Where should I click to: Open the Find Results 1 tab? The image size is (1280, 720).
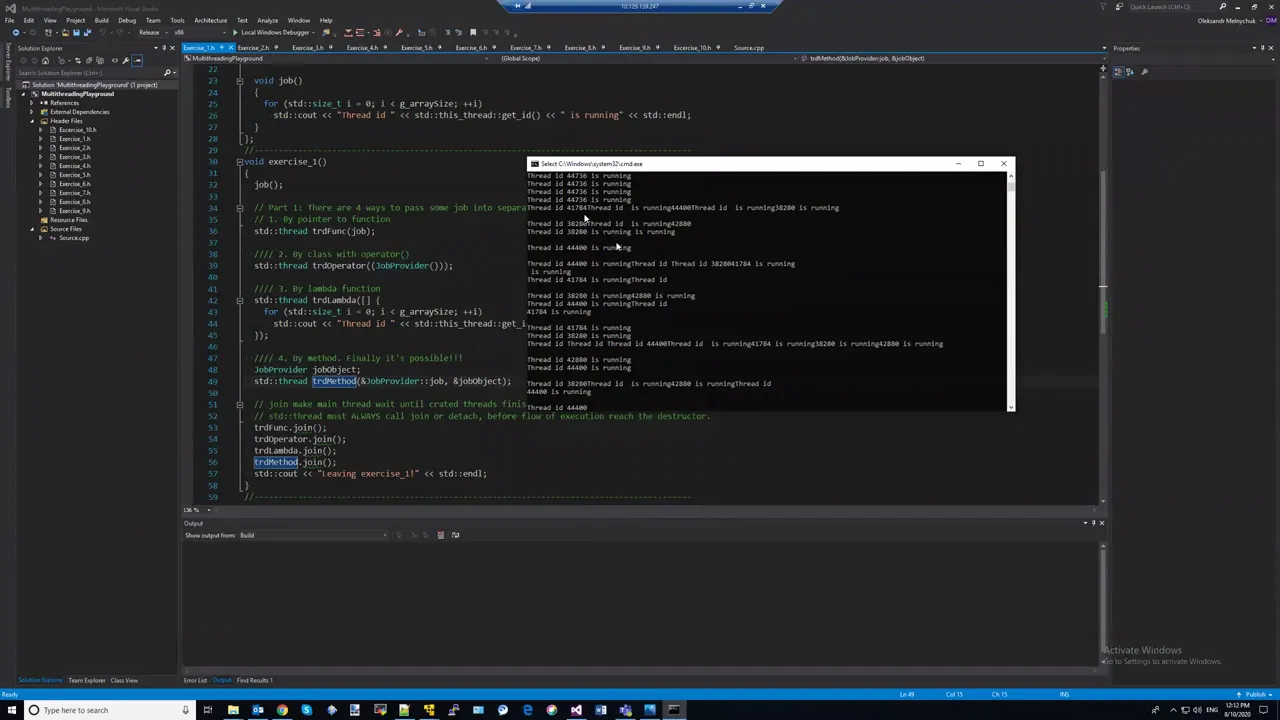254,680
